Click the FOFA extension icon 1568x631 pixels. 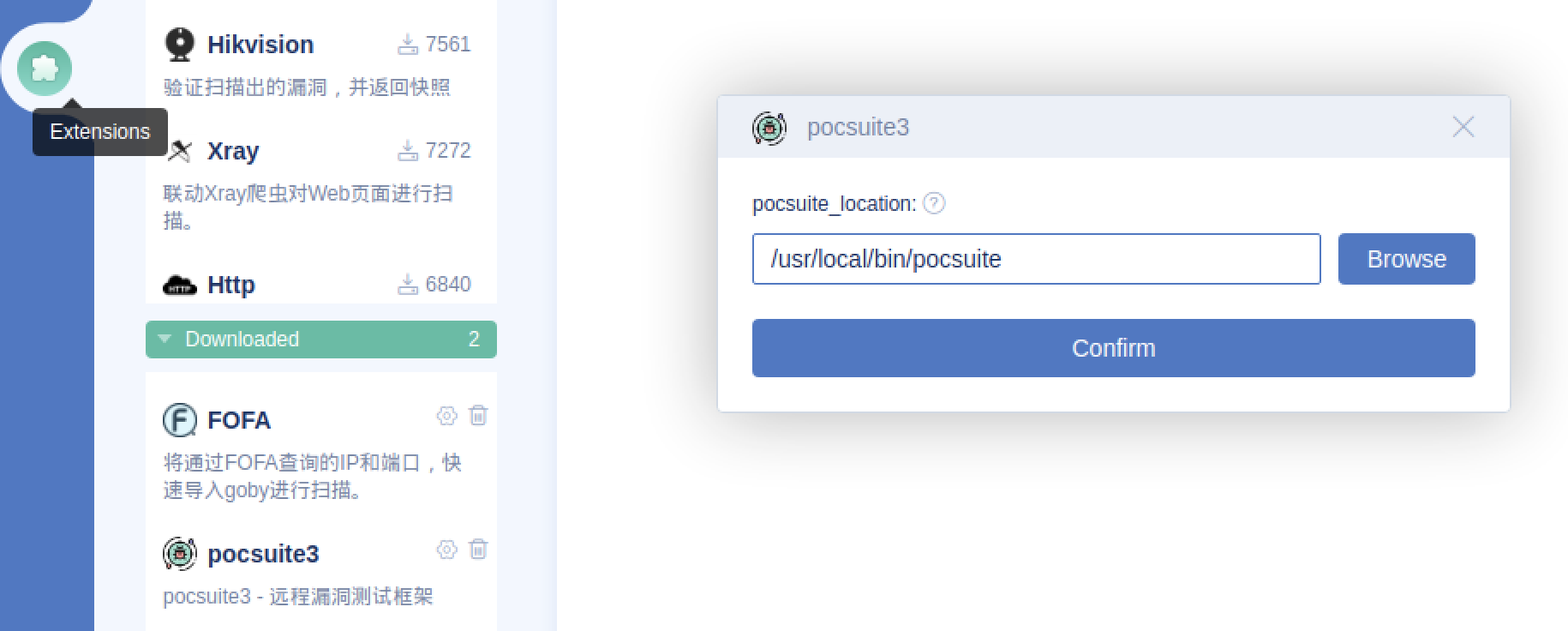[x=179, y=419]
